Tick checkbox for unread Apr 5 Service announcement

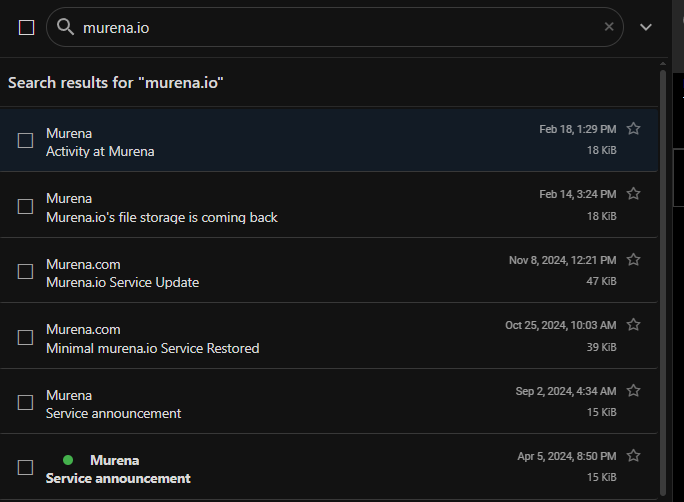(x=25, y=468)
